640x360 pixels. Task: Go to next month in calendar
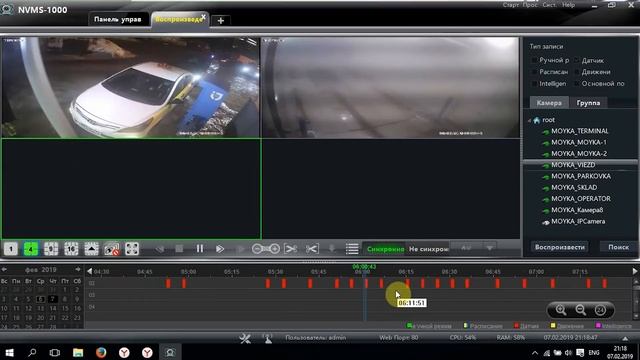point(78,269)
